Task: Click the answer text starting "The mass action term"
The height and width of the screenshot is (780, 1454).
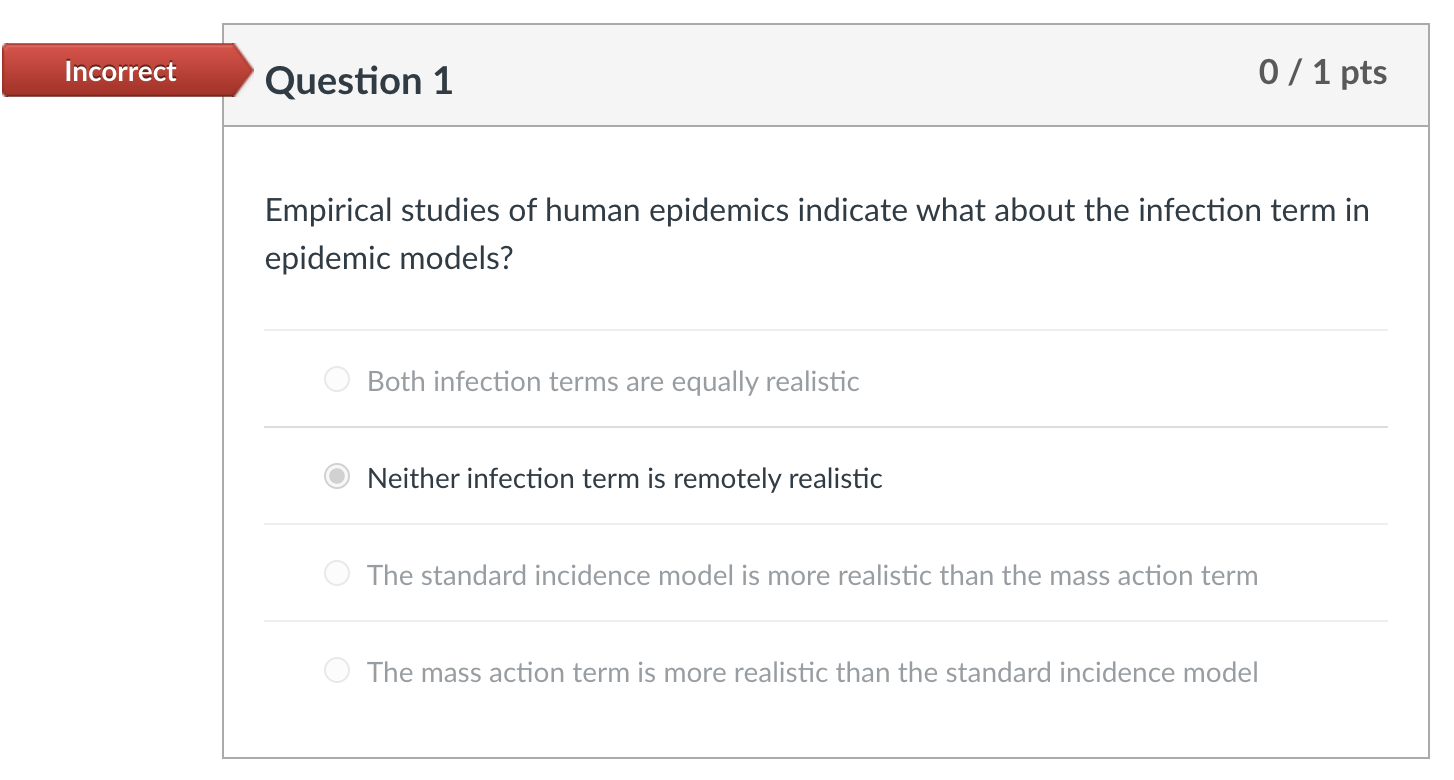Action: [x=812, y=672]
